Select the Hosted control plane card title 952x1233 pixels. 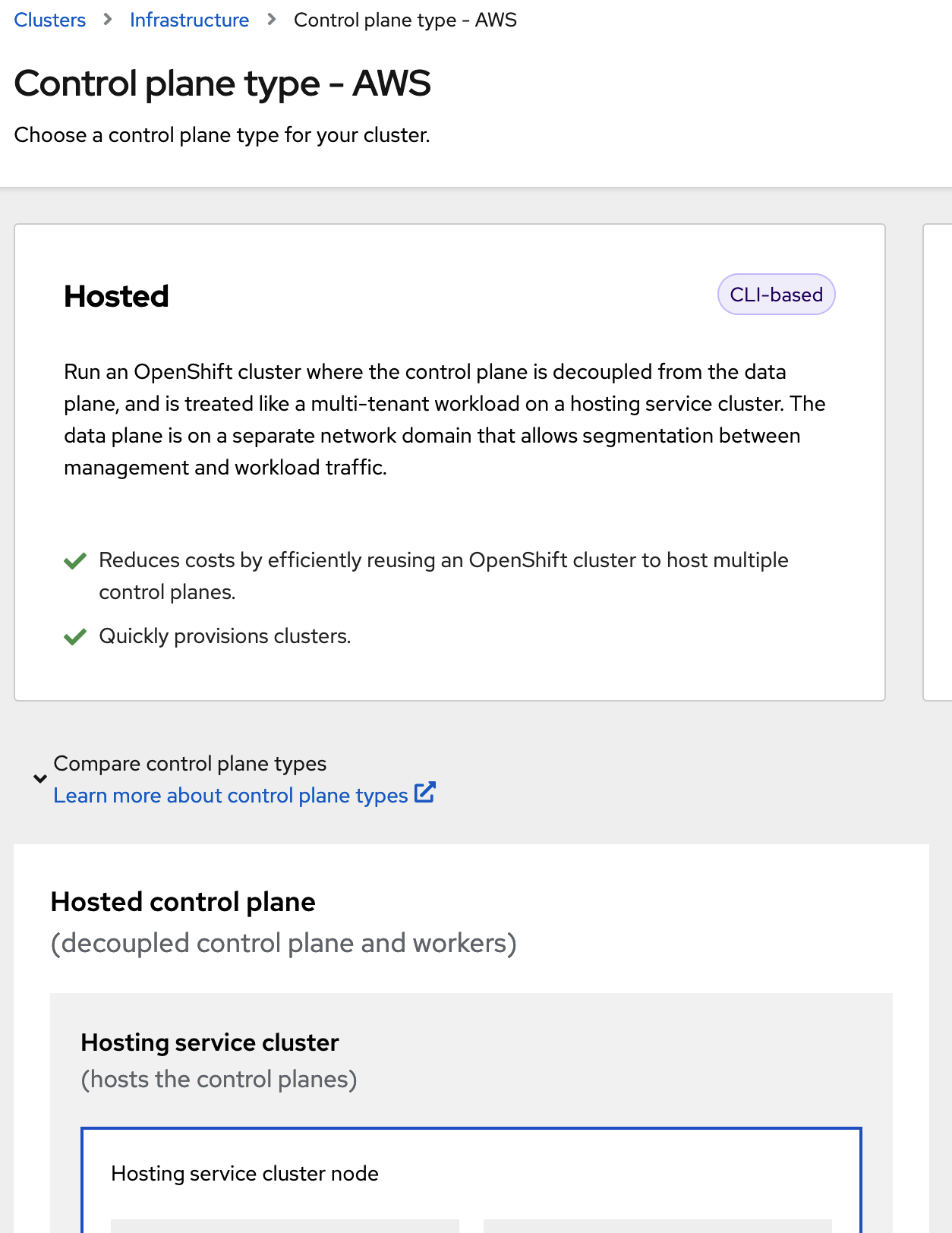116,296
